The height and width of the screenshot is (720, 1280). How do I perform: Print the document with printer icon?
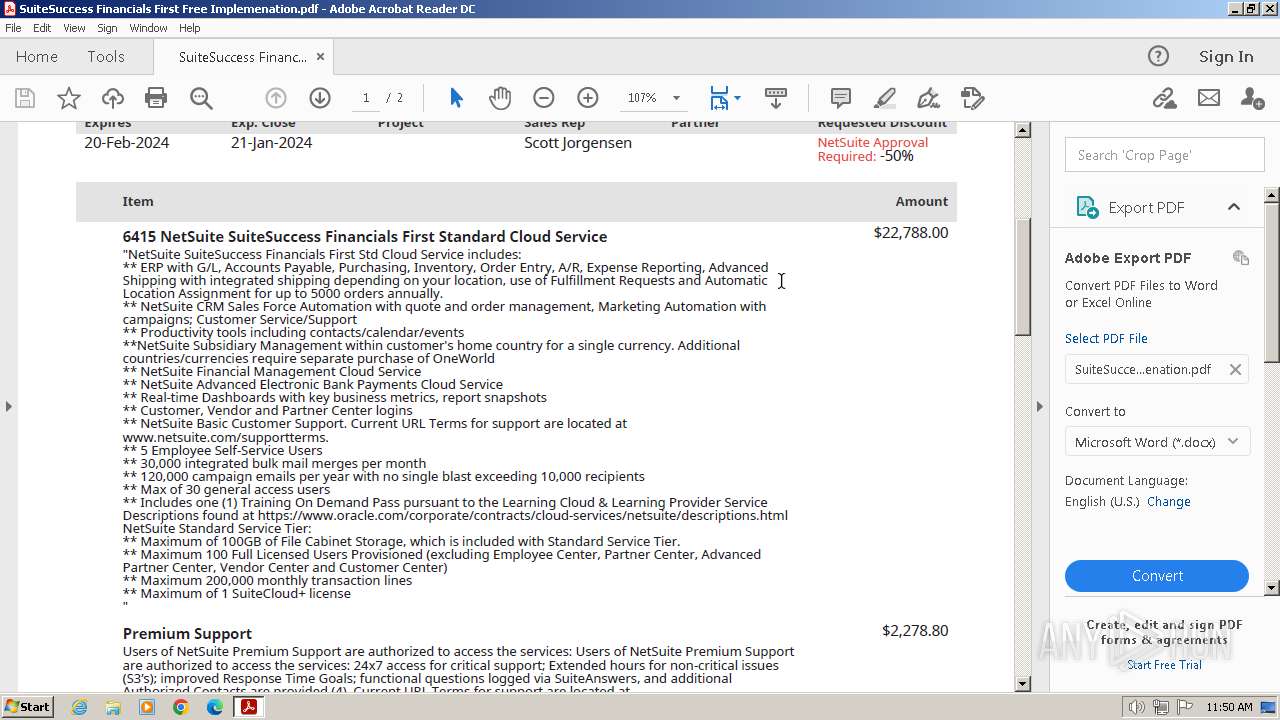coord(156,98)
